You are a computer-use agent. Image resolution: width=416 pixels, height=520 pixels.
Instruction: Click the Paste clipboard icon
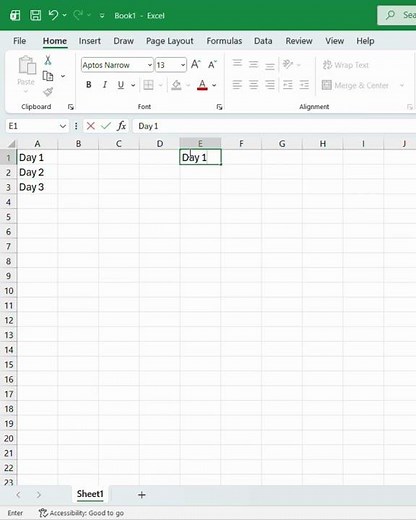(27, 65)
